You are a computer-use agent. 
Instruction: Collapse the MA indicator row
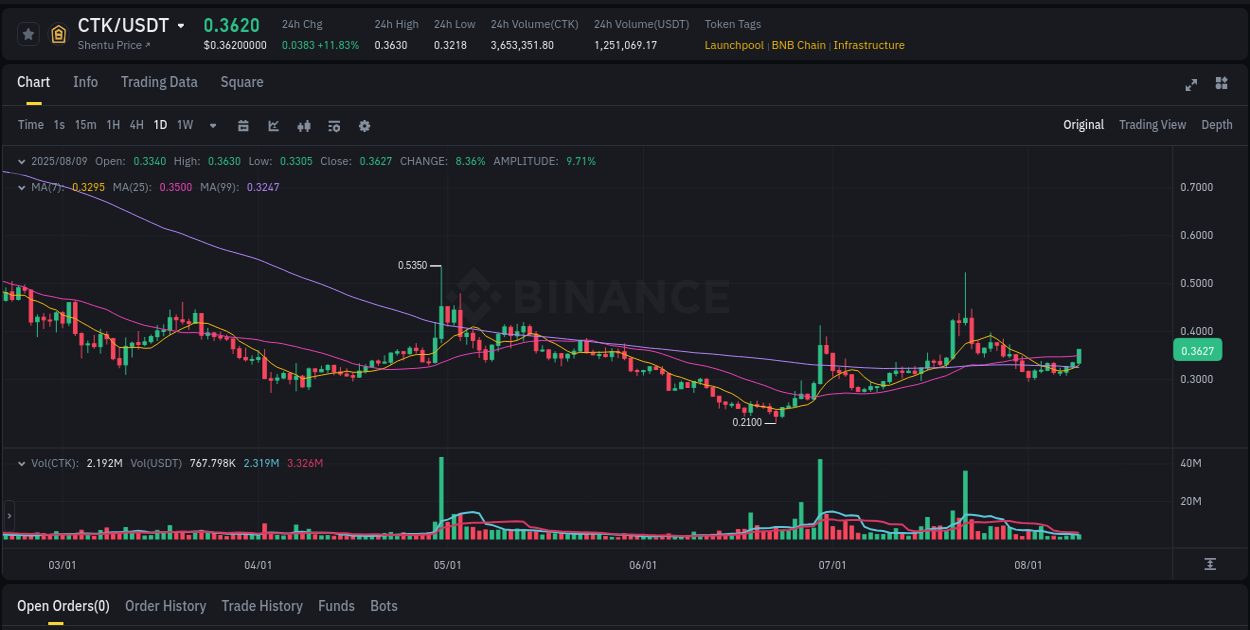(x=22, y=187)
